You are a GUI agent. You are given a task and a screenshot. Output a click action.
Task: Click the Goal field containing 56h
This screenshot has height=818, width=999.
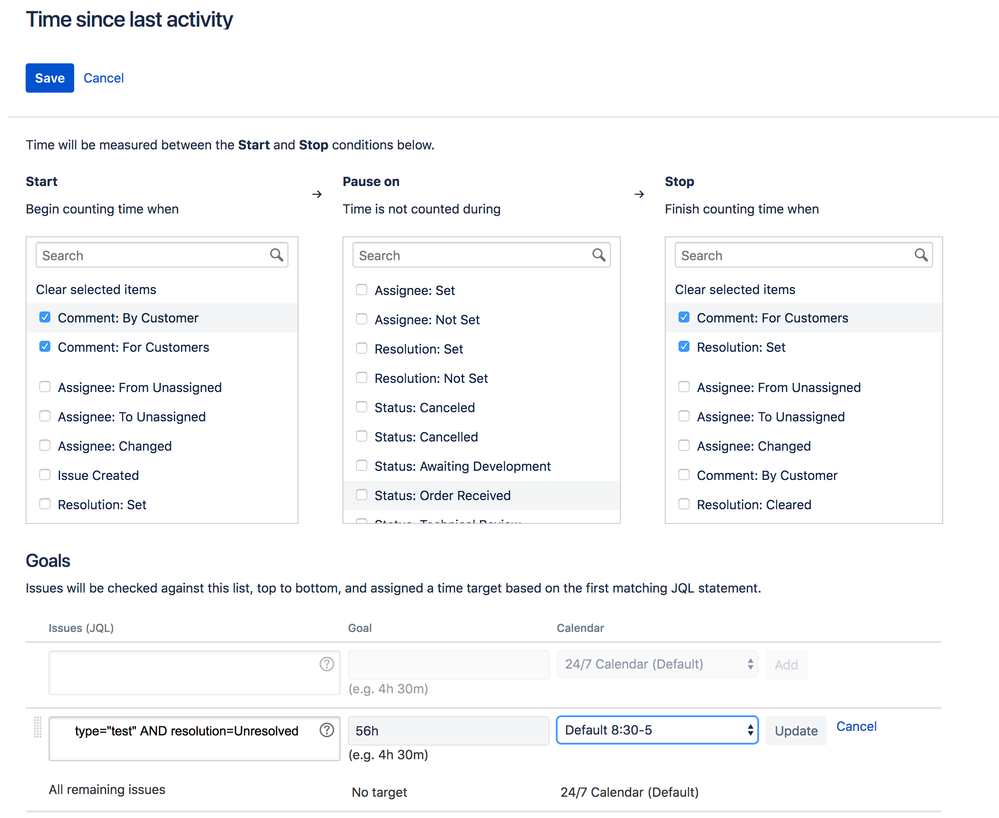pos(448,730)
